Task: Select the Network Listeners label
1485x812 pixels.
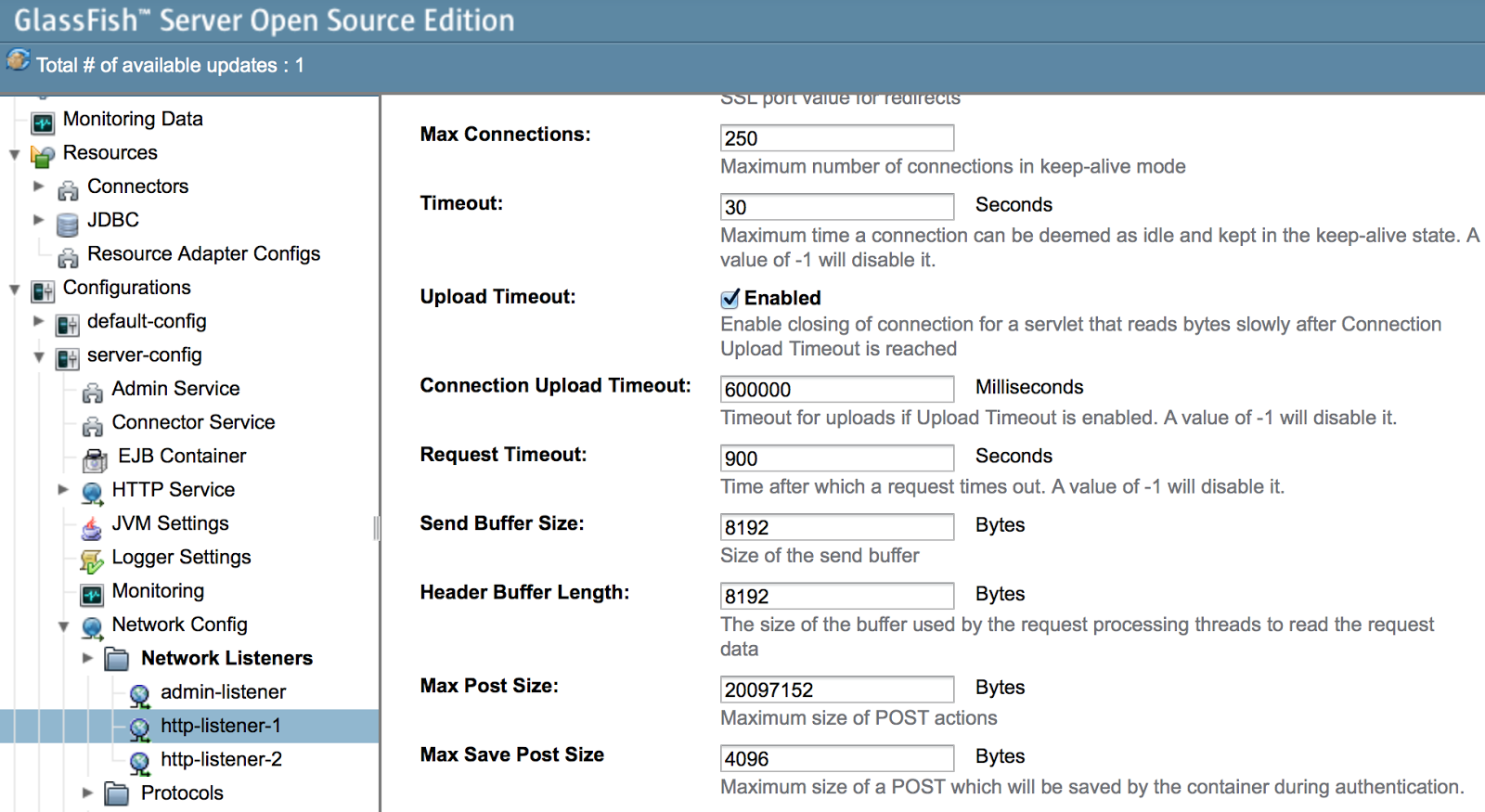Action: tap(226, 658)
